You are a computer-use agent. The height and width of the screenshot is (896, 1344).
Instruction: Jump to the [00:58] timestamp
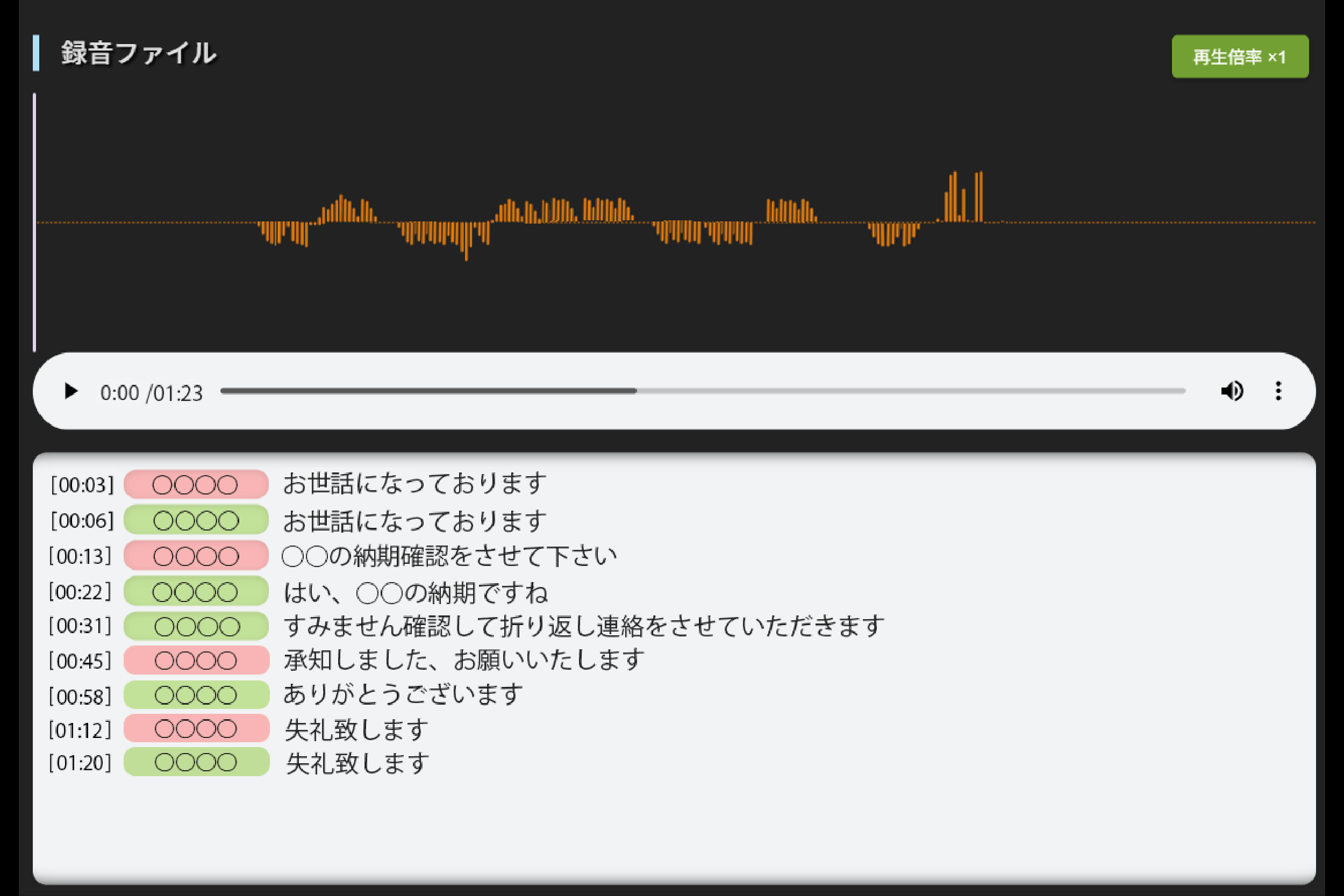coord(80,697)
